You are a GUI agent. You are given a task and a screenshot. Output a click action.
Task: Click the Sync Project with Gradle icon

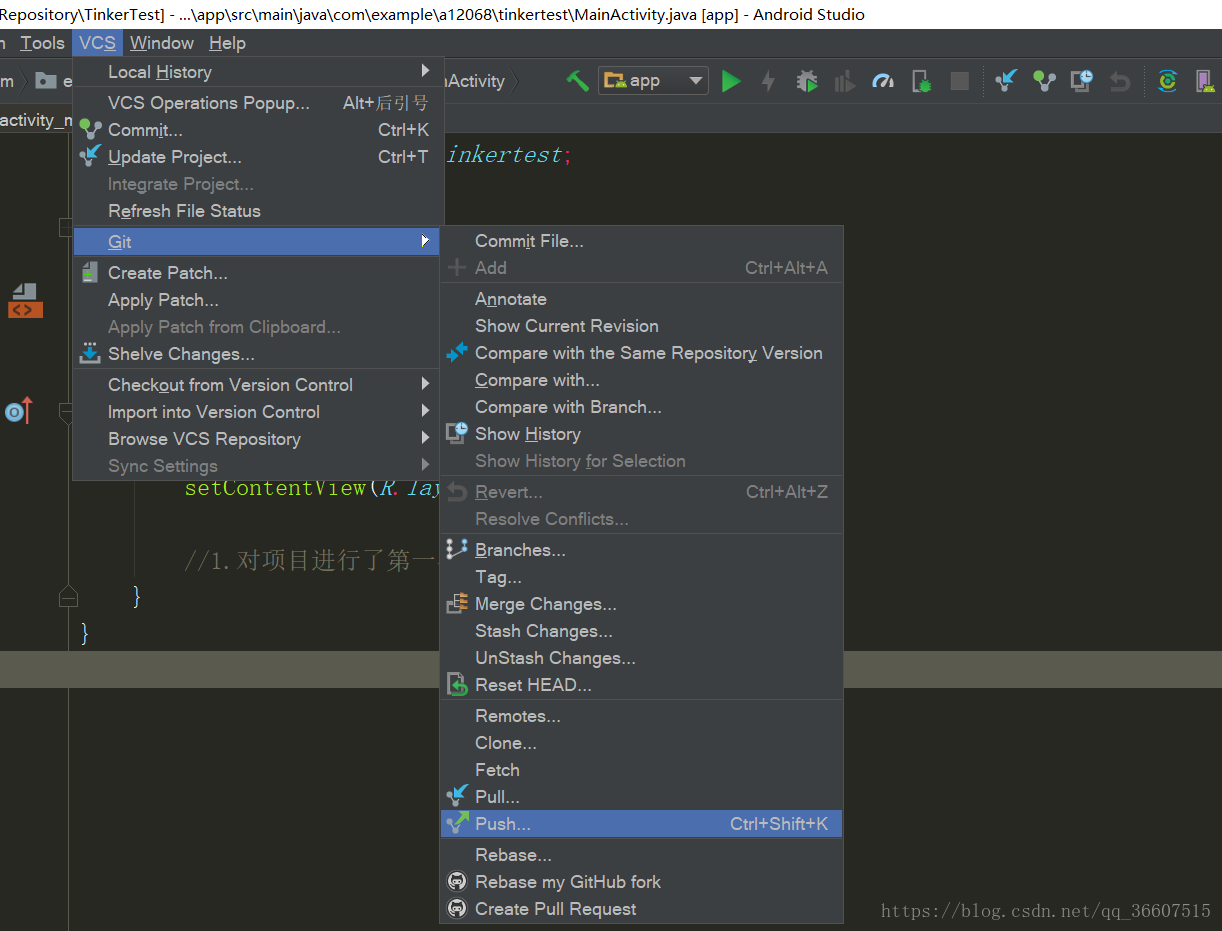1167,81
